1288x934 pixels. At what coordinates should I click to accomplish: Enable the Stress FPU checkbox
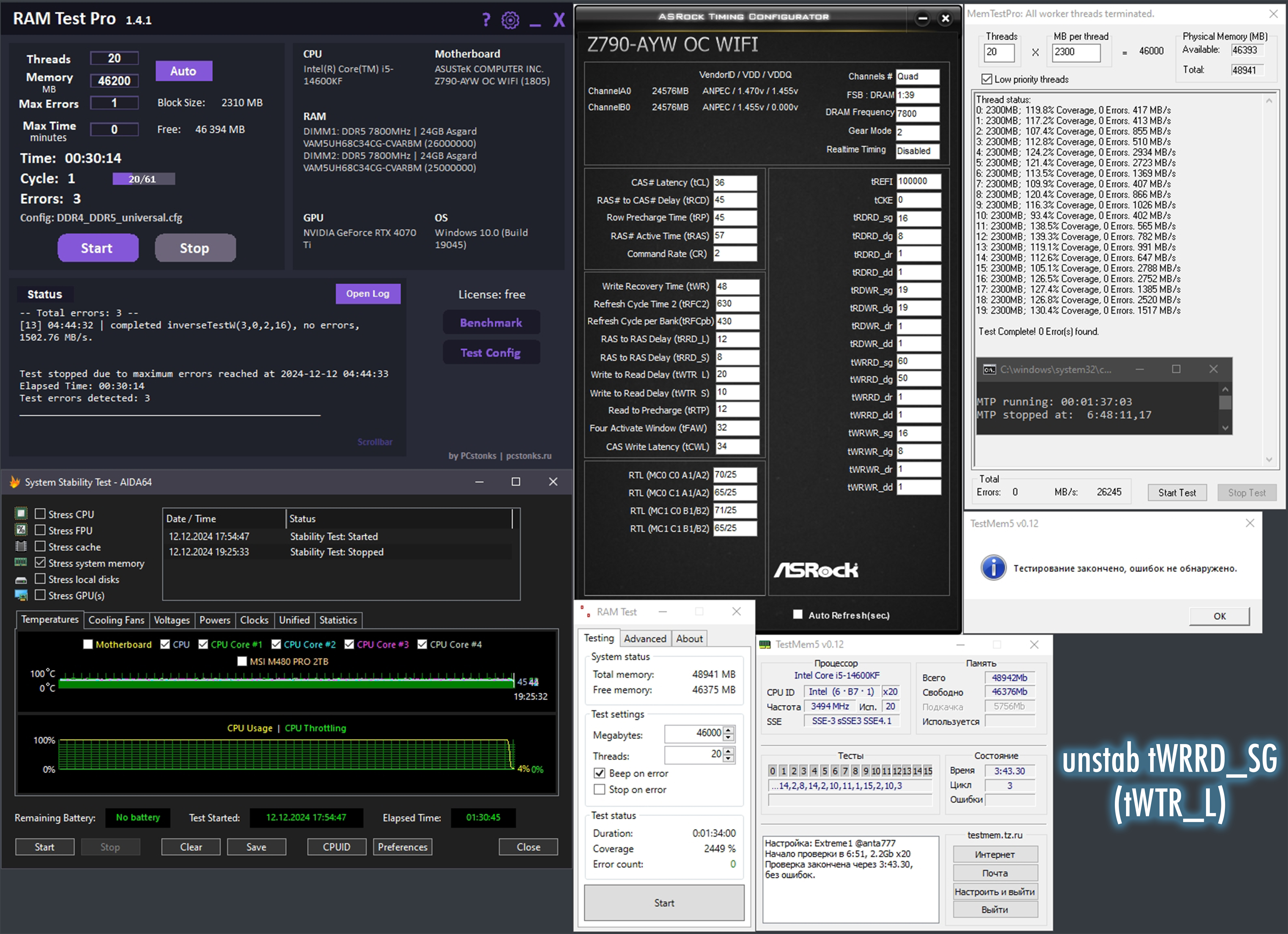pyautogui.click(x=40, y=530)
